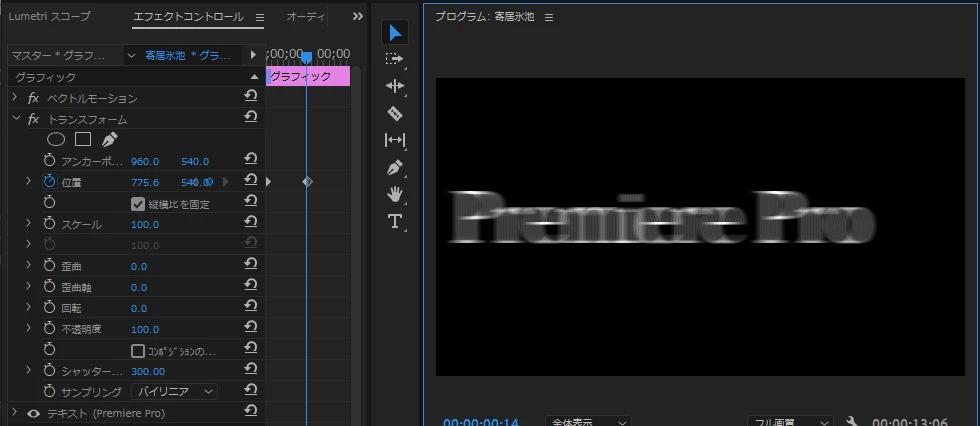Toggle ベクトルモーション fx enable

coord(34,98)
